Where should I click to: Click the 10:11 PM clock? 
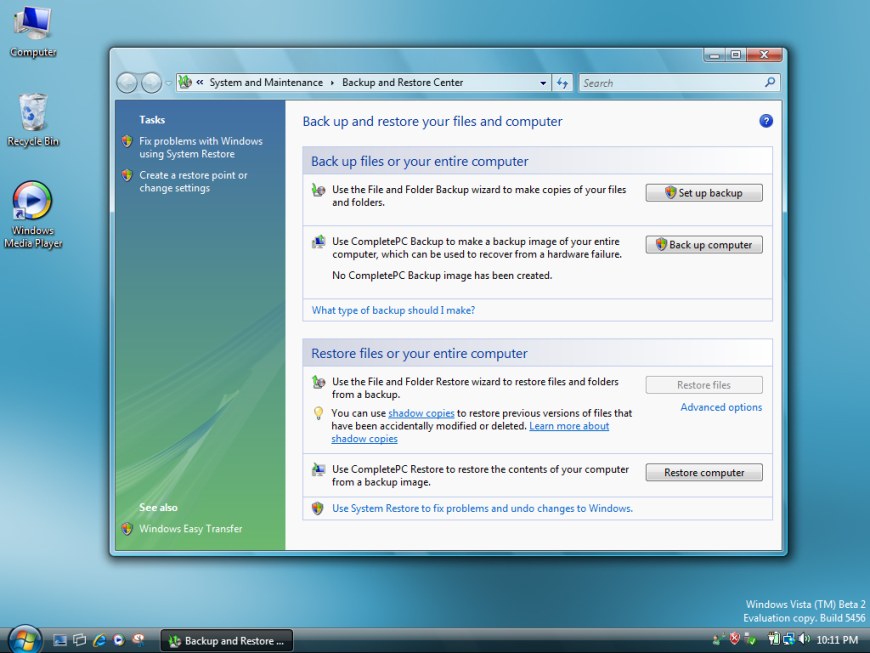click(837, 640)
